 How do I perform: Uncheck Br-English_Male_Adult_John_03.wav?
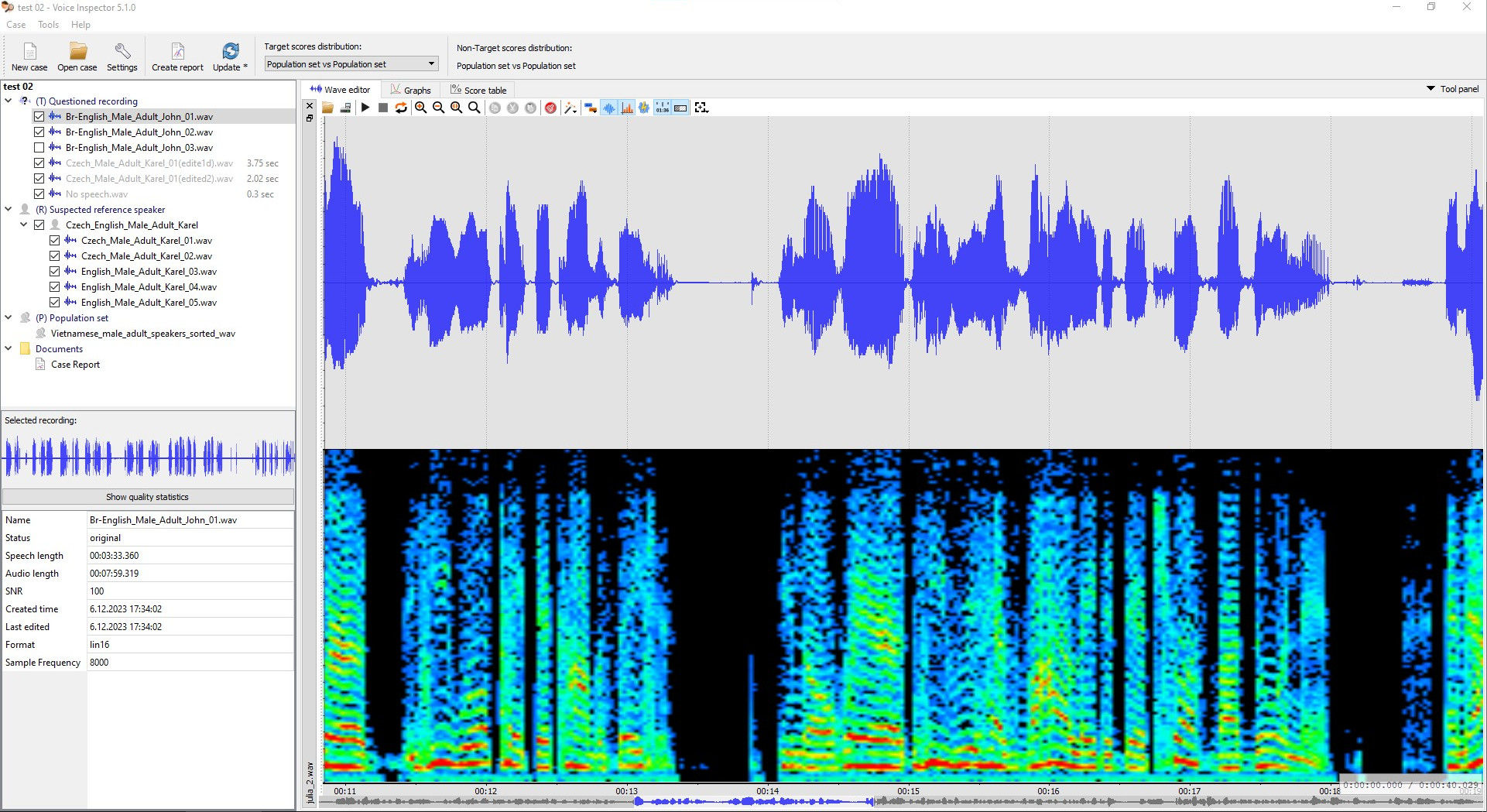pos(39,147)
